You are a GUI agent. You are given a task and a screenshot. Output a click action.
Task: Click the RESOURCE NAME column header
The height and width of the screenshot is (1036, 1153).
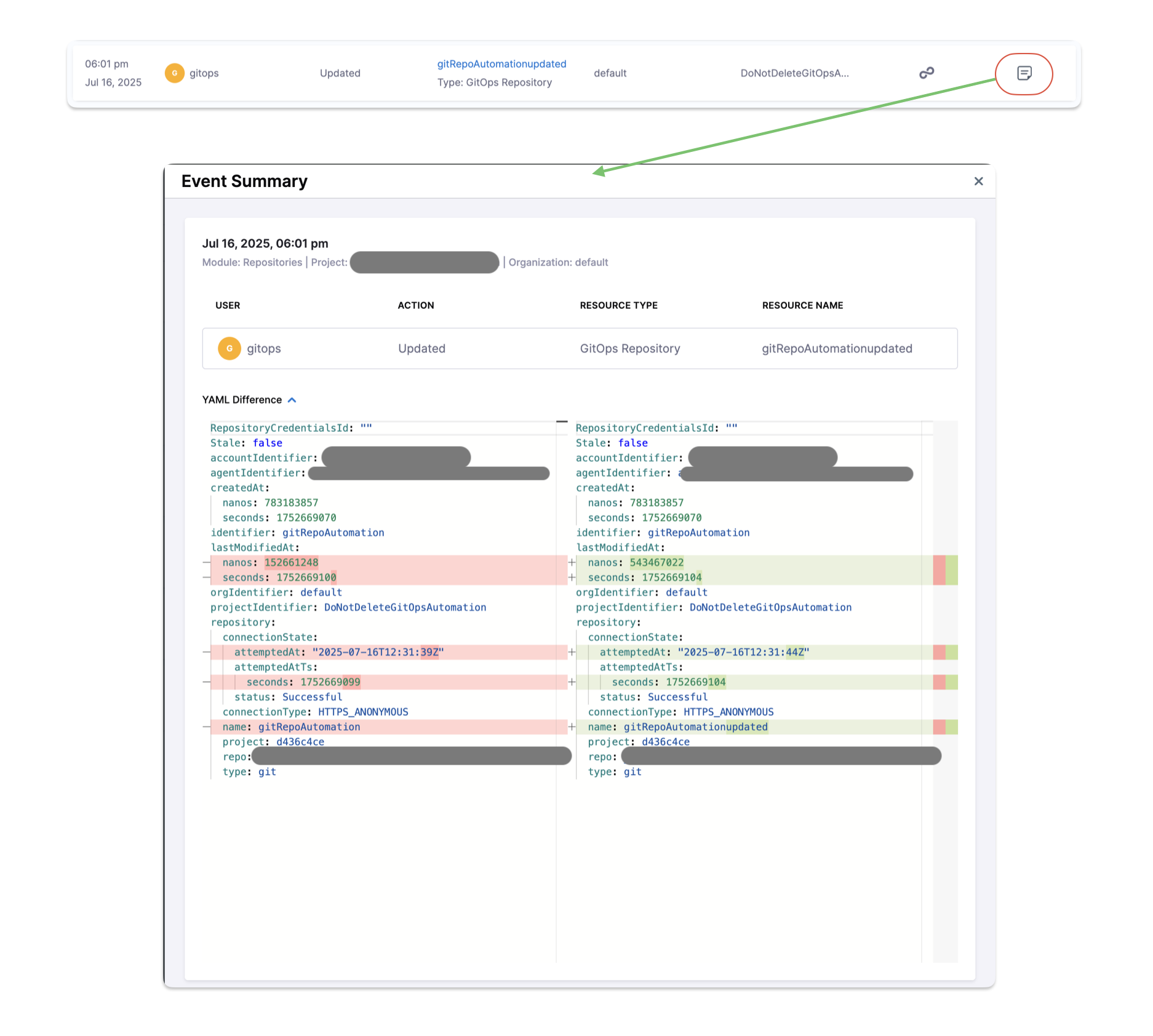[x=802, y=306]
